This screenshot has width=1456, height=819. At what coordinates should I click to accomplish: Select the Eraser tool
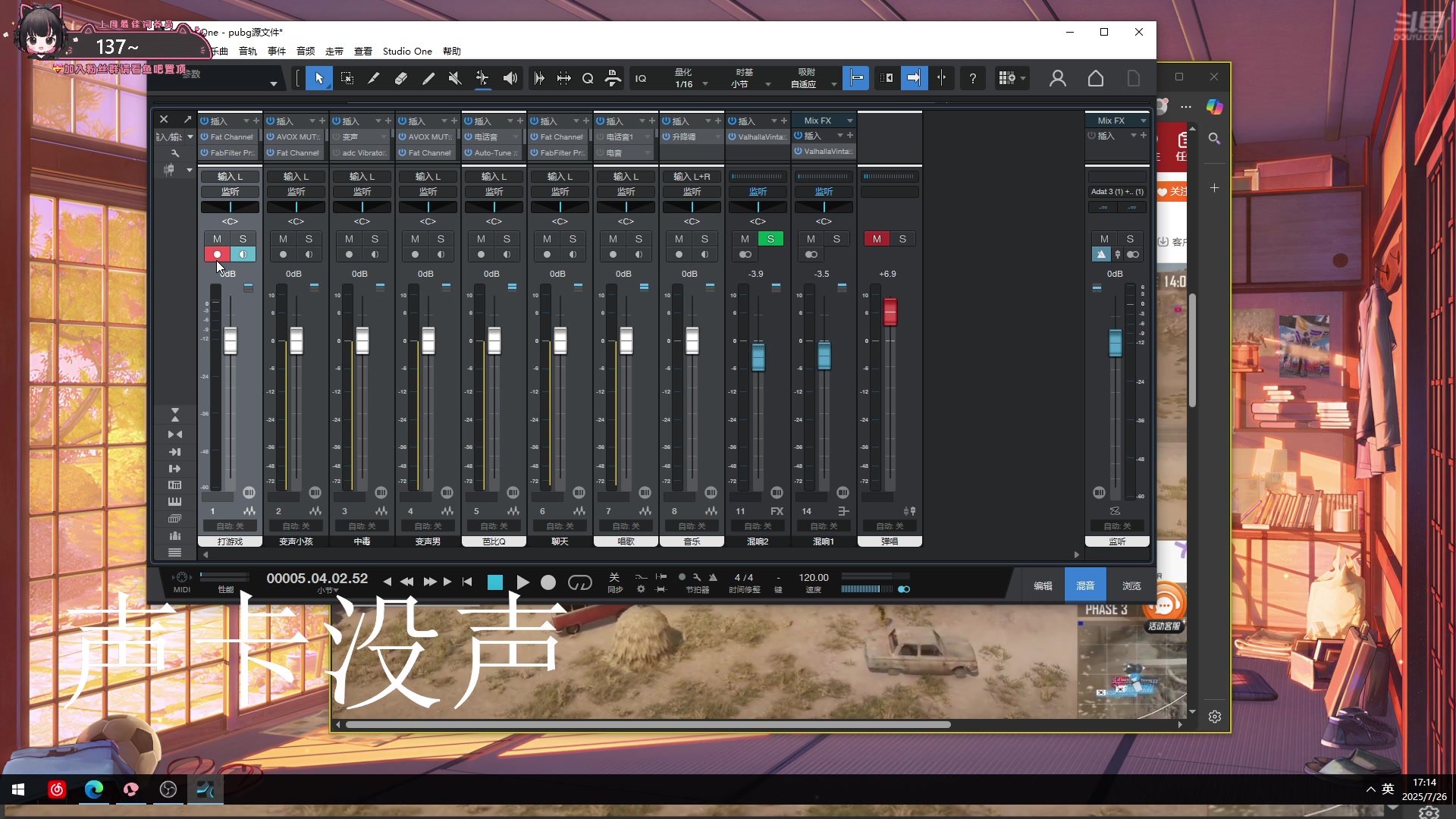point(401,78)
